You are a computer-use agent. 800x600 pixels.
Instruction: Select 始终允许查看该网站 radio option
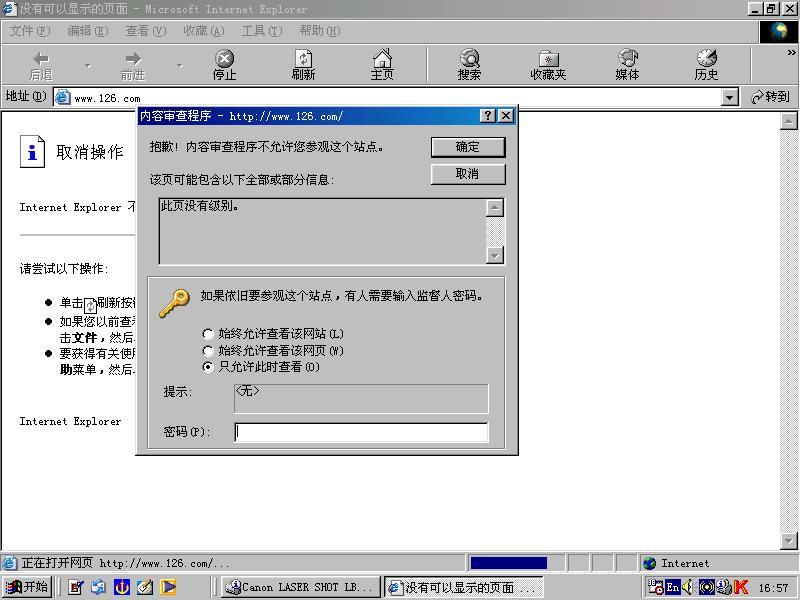[208, 334]
